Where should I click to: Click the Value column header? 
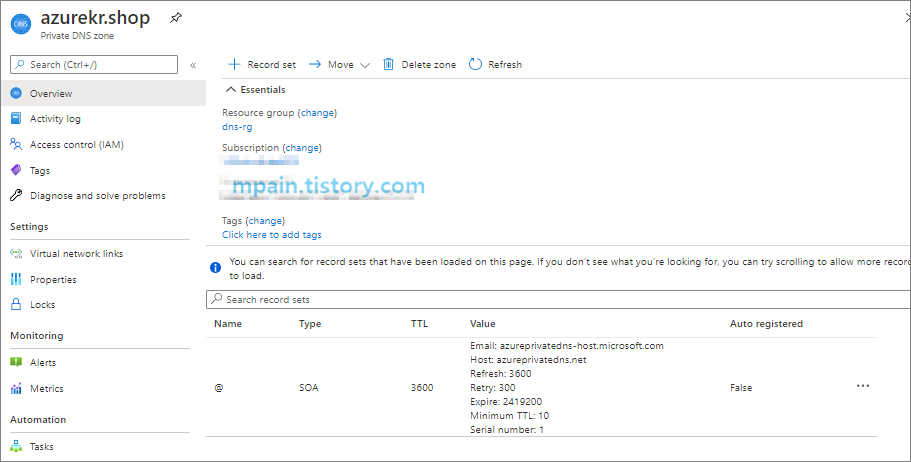482,324
